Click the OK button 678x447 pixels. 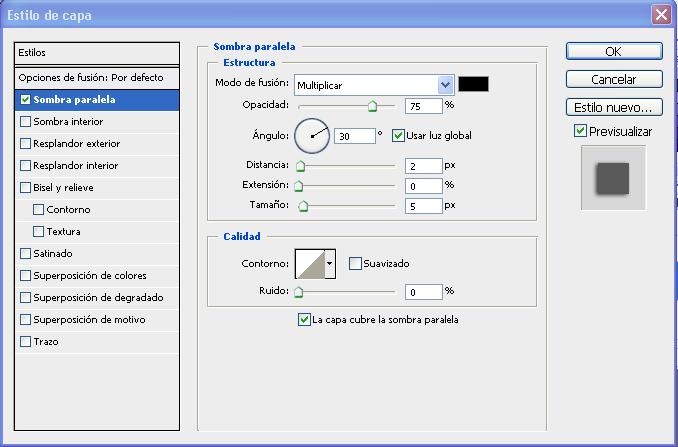(613, 52)
